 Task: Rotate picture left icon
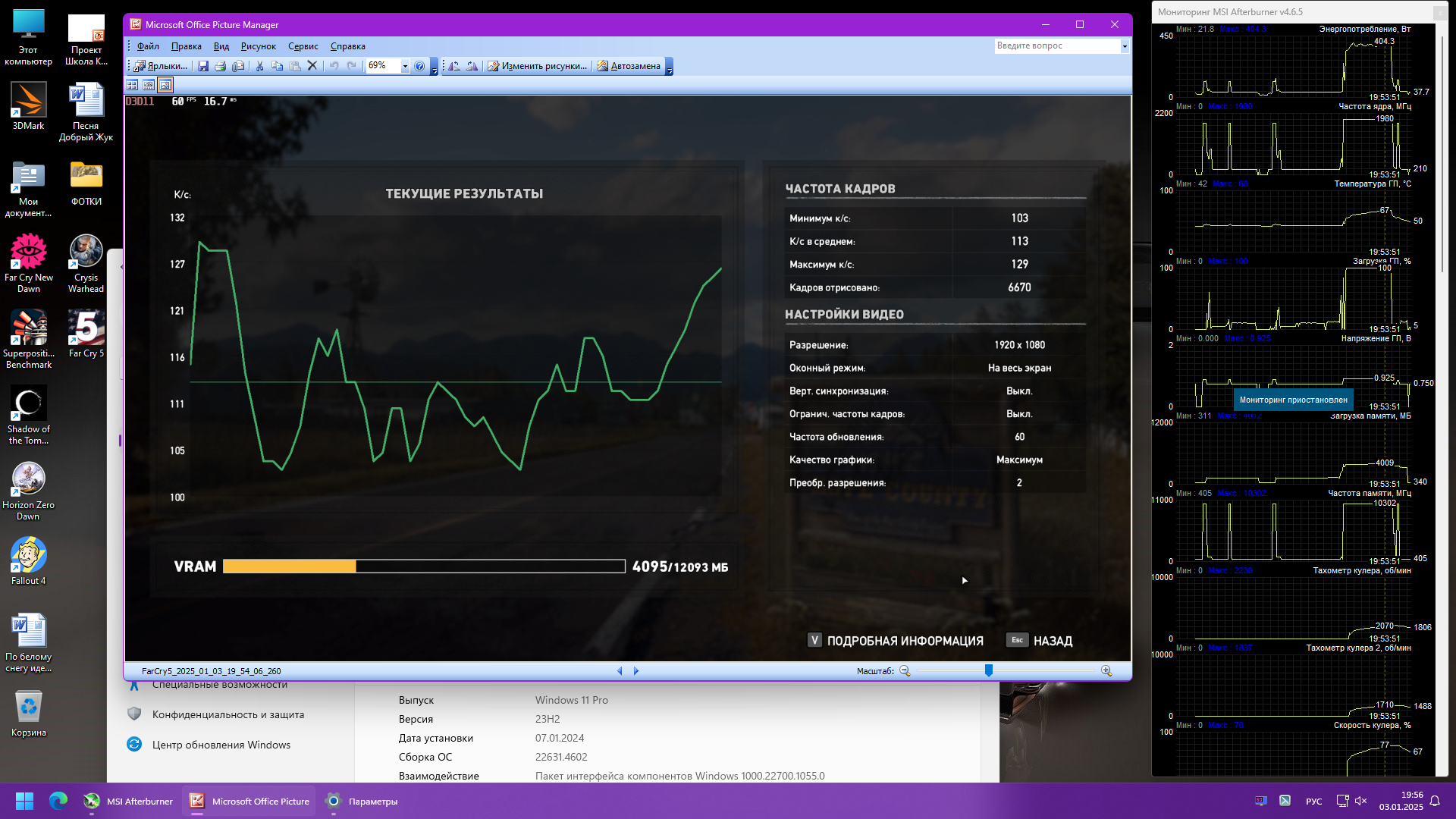click(454, 66)
